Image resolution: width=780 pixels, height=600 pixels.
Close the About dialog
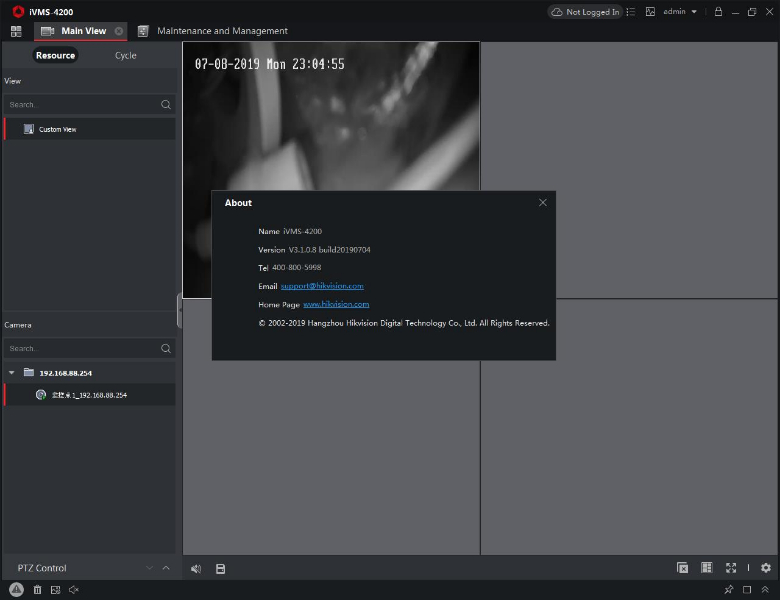pyautogui.click(x=543, y=202)
